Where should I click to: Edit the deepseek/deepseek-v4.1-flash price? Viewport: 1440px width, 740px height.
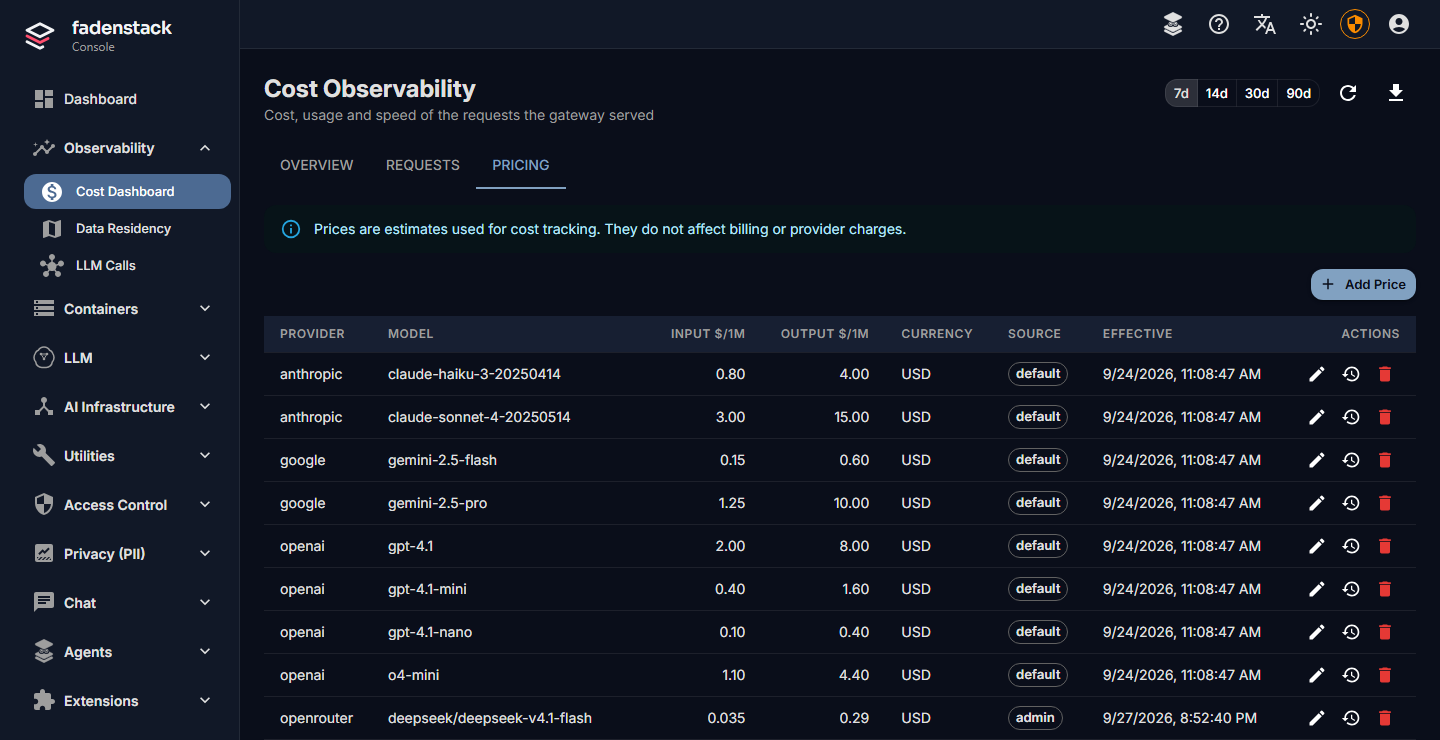pos(1317,718)
